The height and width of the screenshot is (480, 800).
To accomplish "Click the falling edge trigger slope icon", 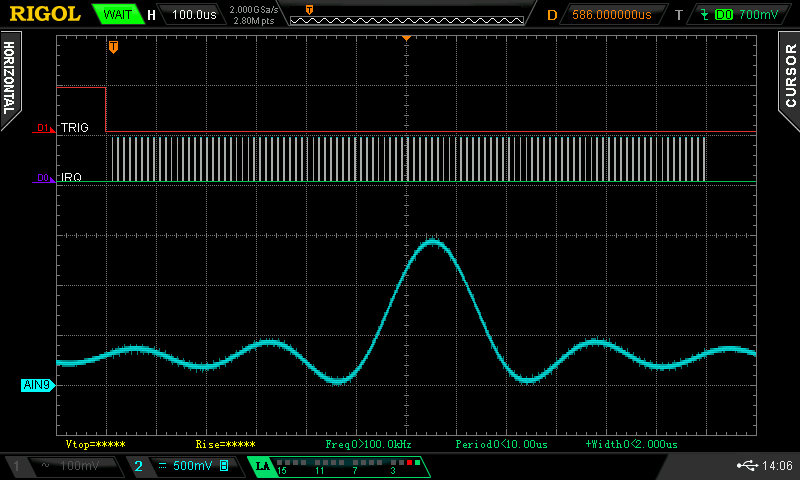I will pyautogui.click(x=705, y=15).
